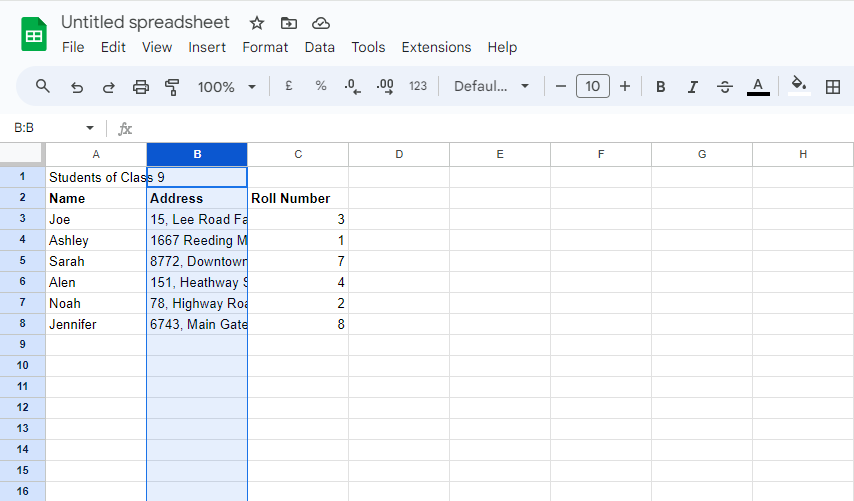Click the redo arrow icon
This screenshot has width=854, height=501.
(x=108, y=87)
